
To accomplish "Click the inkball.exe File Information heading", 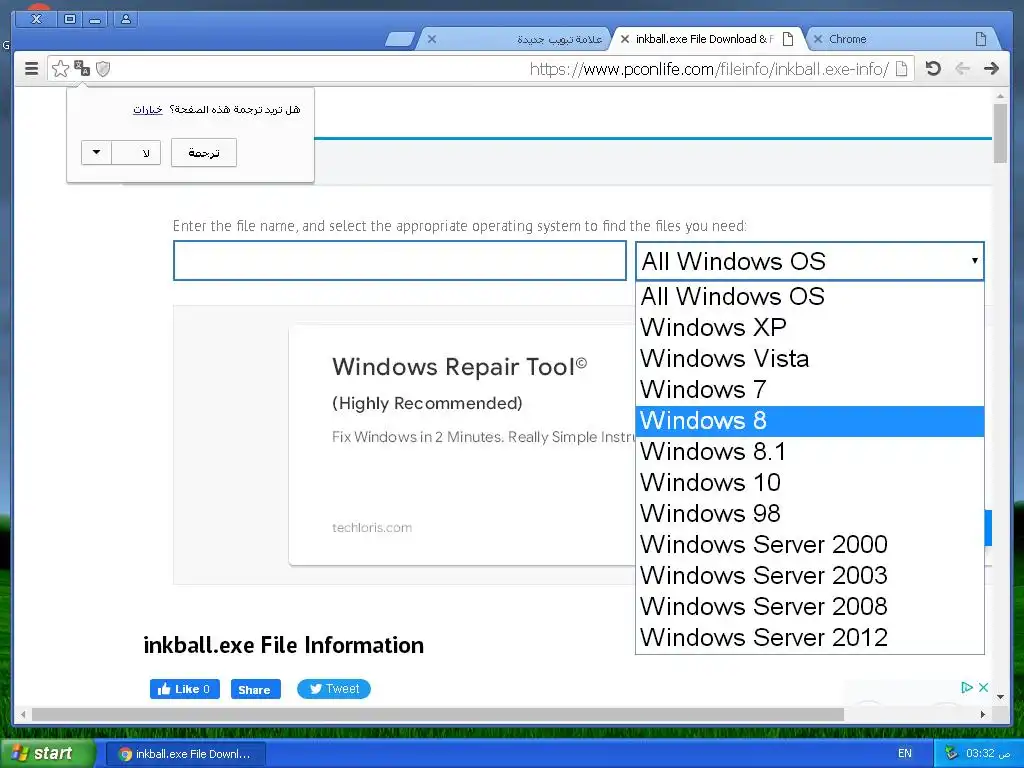I will coord(283,645).
